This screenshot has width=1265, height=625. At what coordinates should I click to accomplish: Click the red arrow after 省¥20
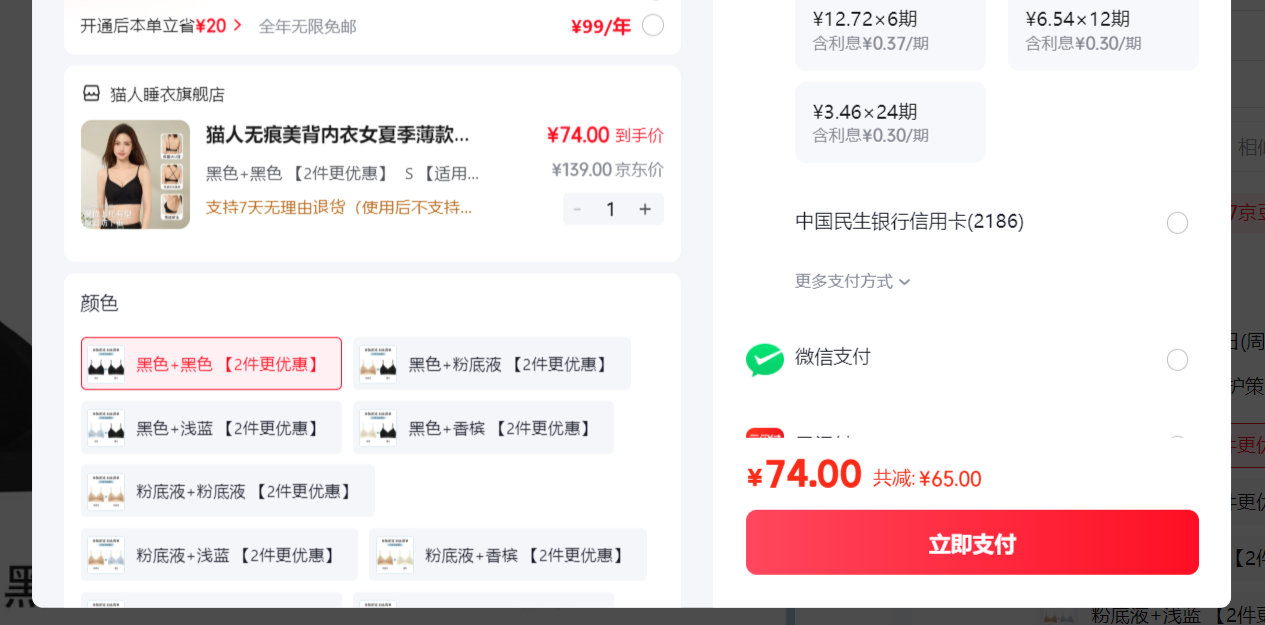(x=237, y=25)
